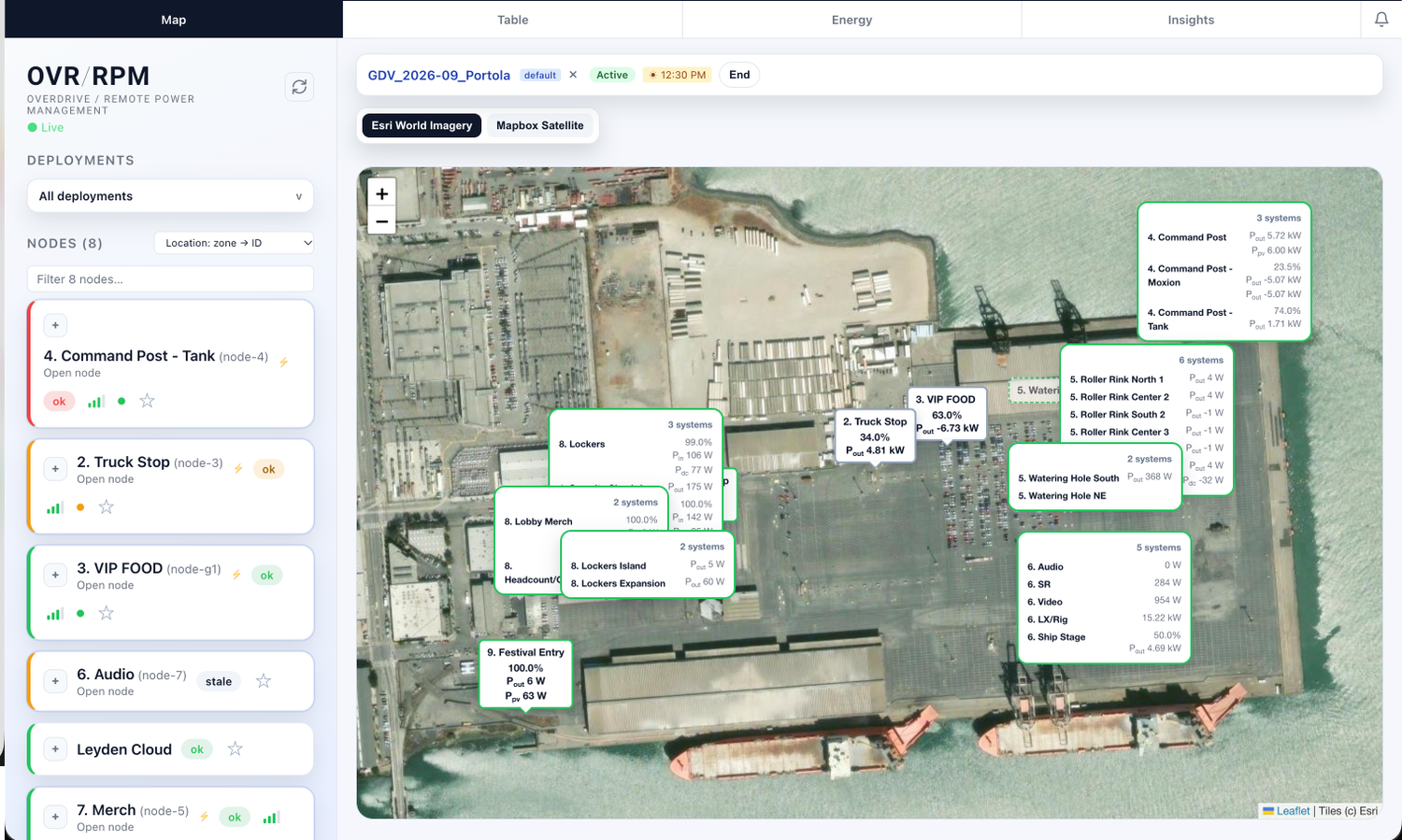
Task: Select the Map tab
Action: point(174,20)
